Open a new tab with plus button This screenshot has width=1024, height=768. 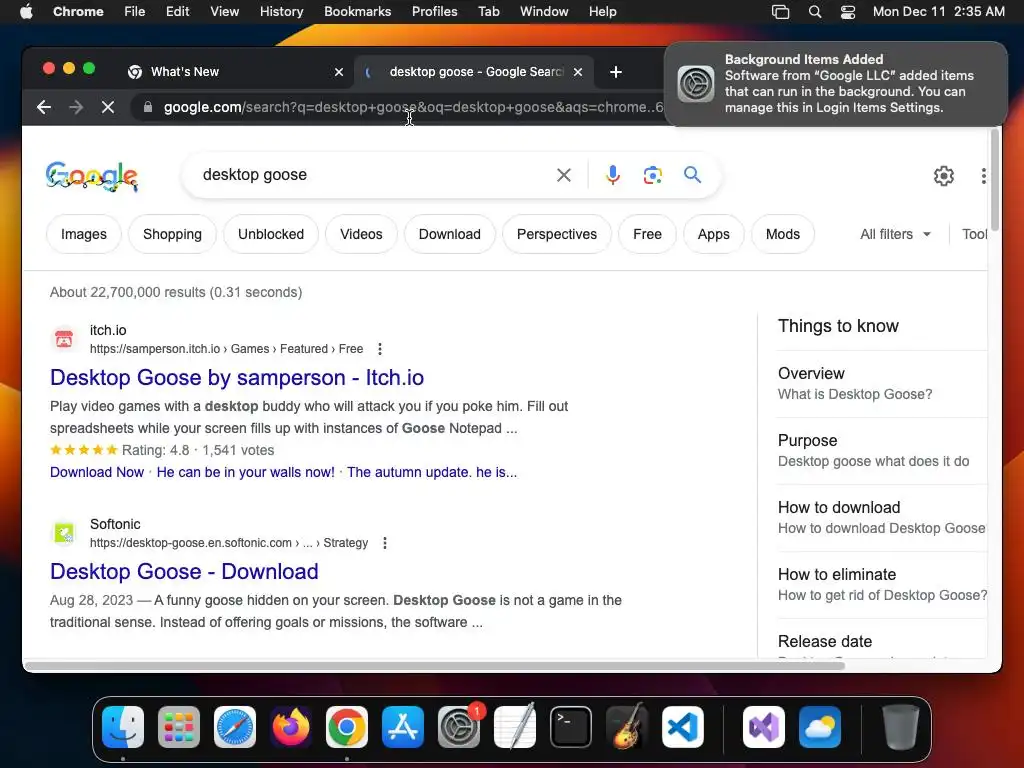(615, 72)
